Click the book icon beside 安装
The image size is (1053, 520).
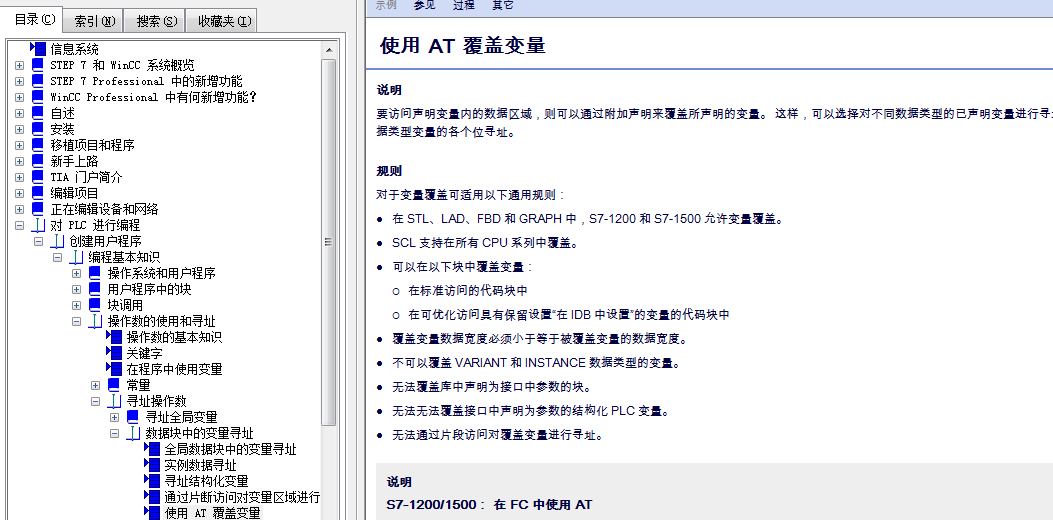[38, 129]
